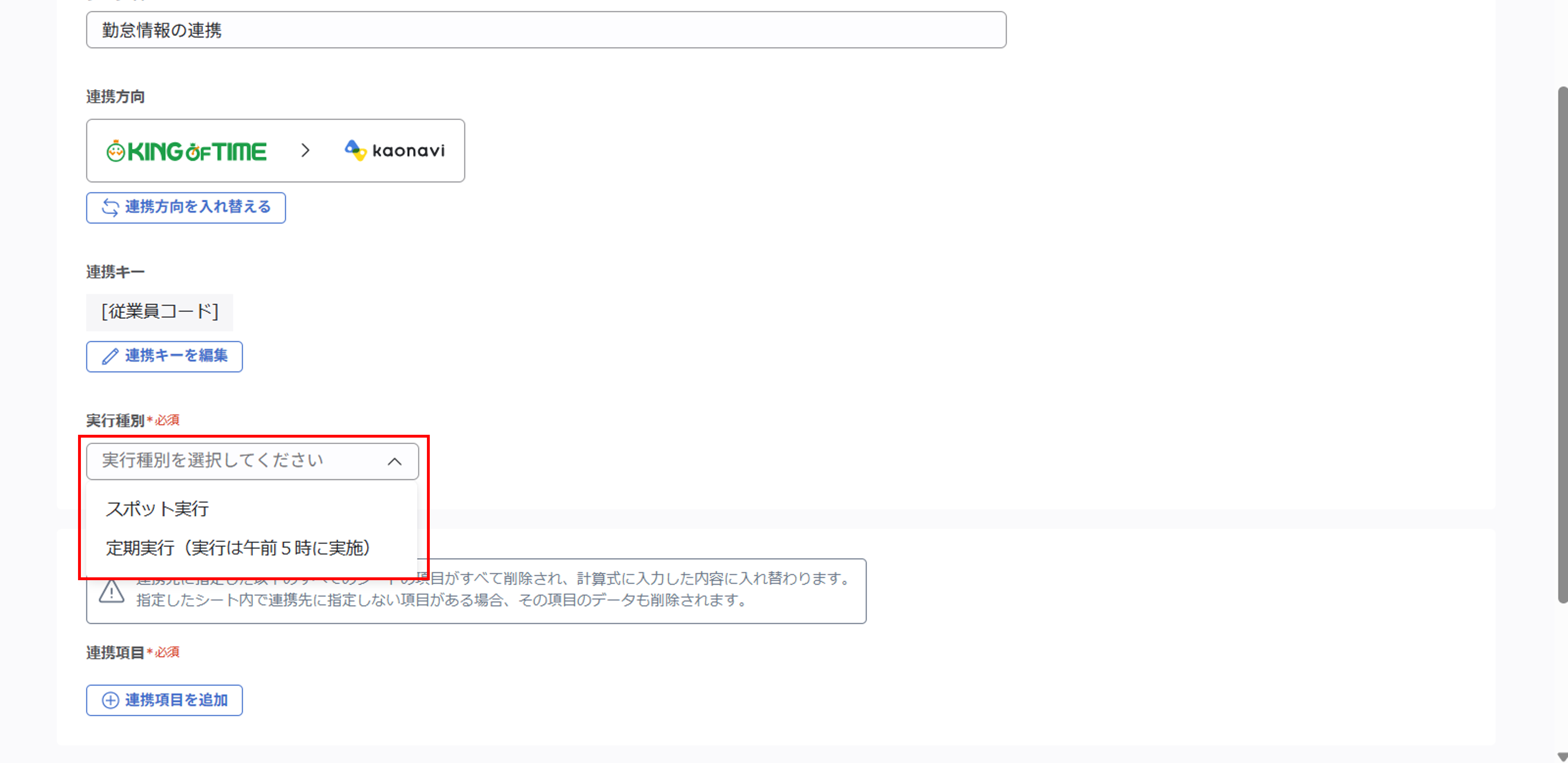Click inside the 勤怠情報の連携 title field
Viewport: 1568px width, 763px height.
pos(545,29)
